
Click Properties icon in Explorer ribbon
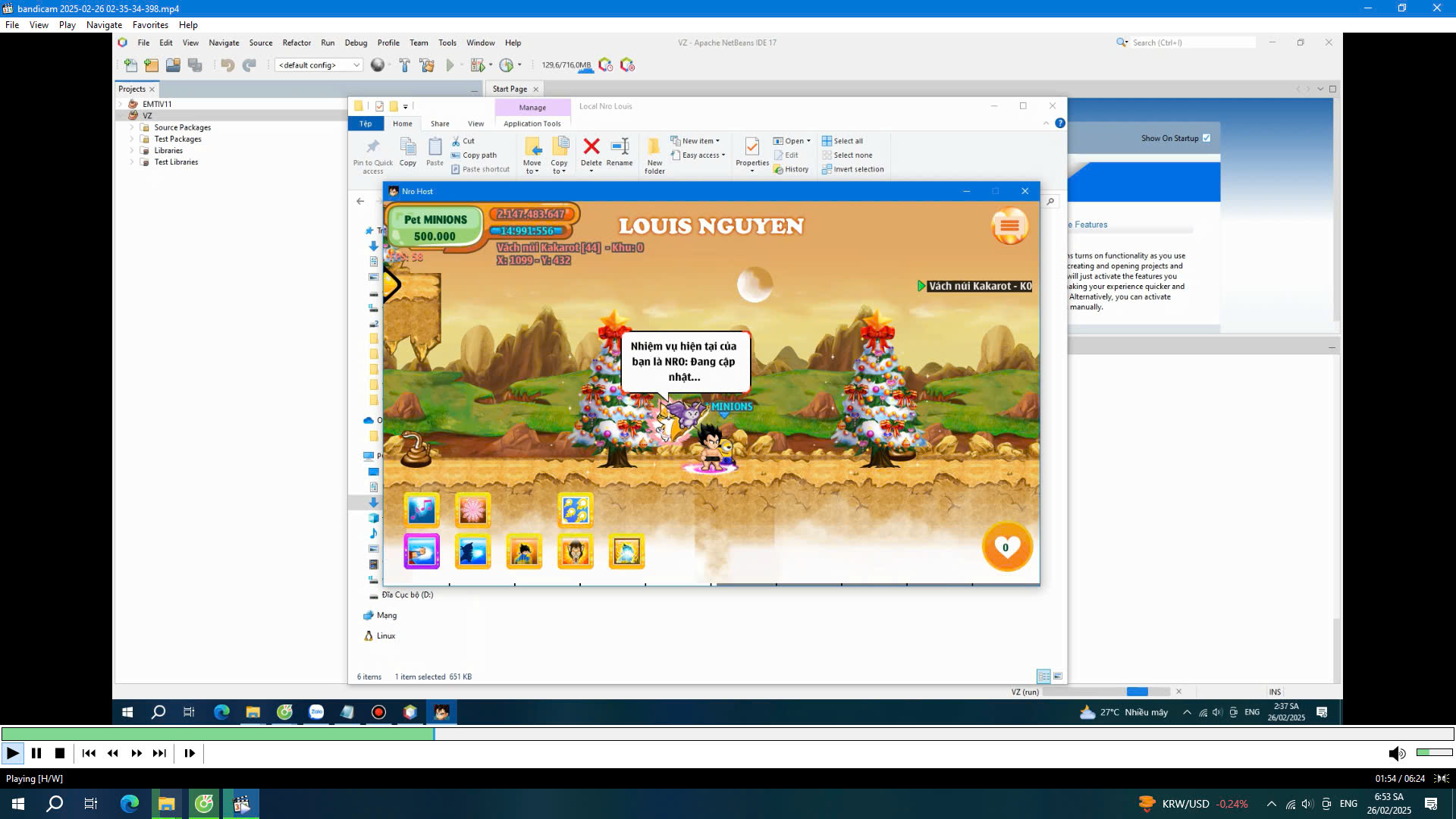coord(752,152)
